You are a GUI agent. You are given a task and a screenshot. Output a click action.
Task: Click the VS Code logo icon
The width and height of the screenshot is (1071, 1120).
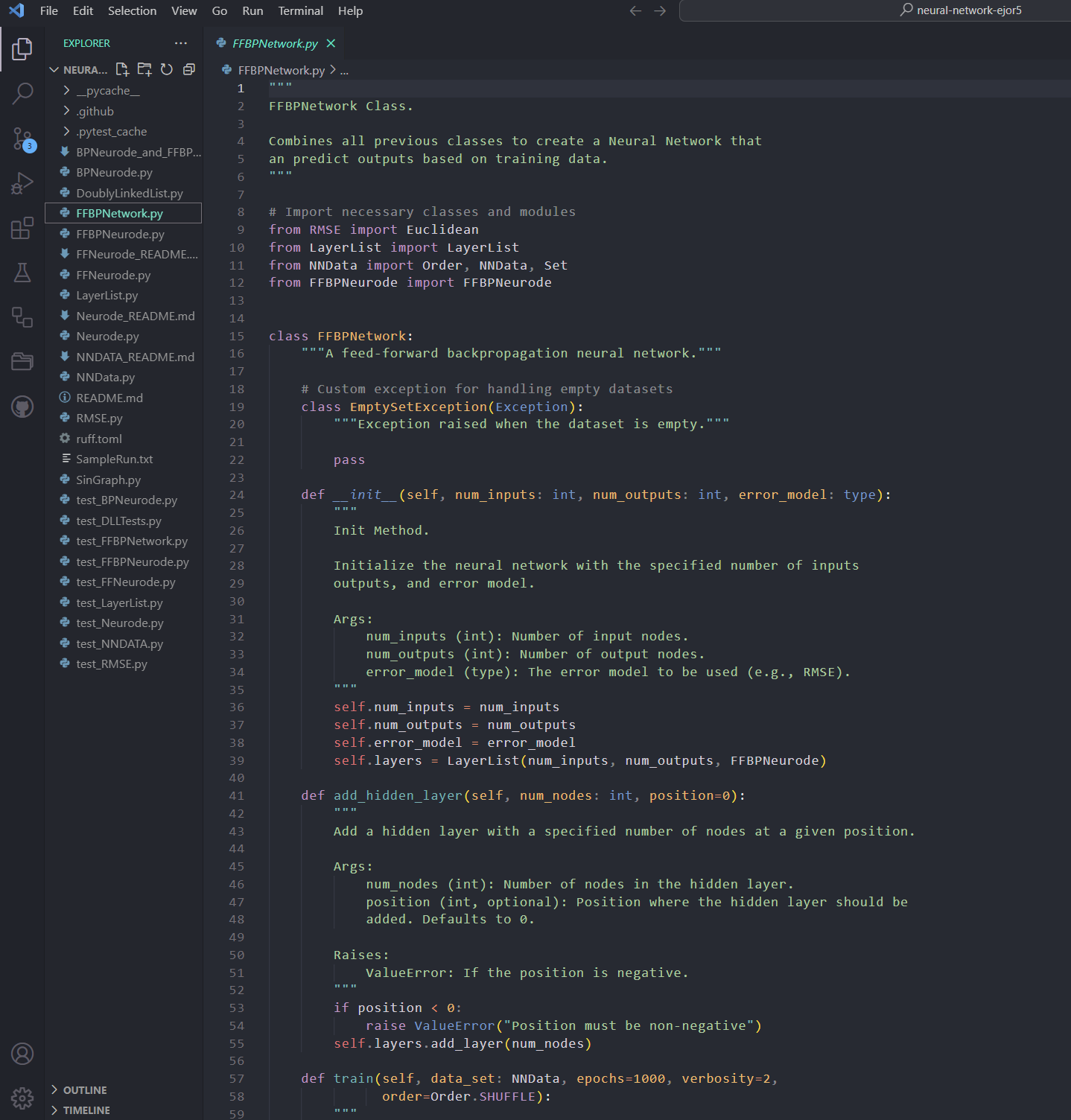point(16,10)
